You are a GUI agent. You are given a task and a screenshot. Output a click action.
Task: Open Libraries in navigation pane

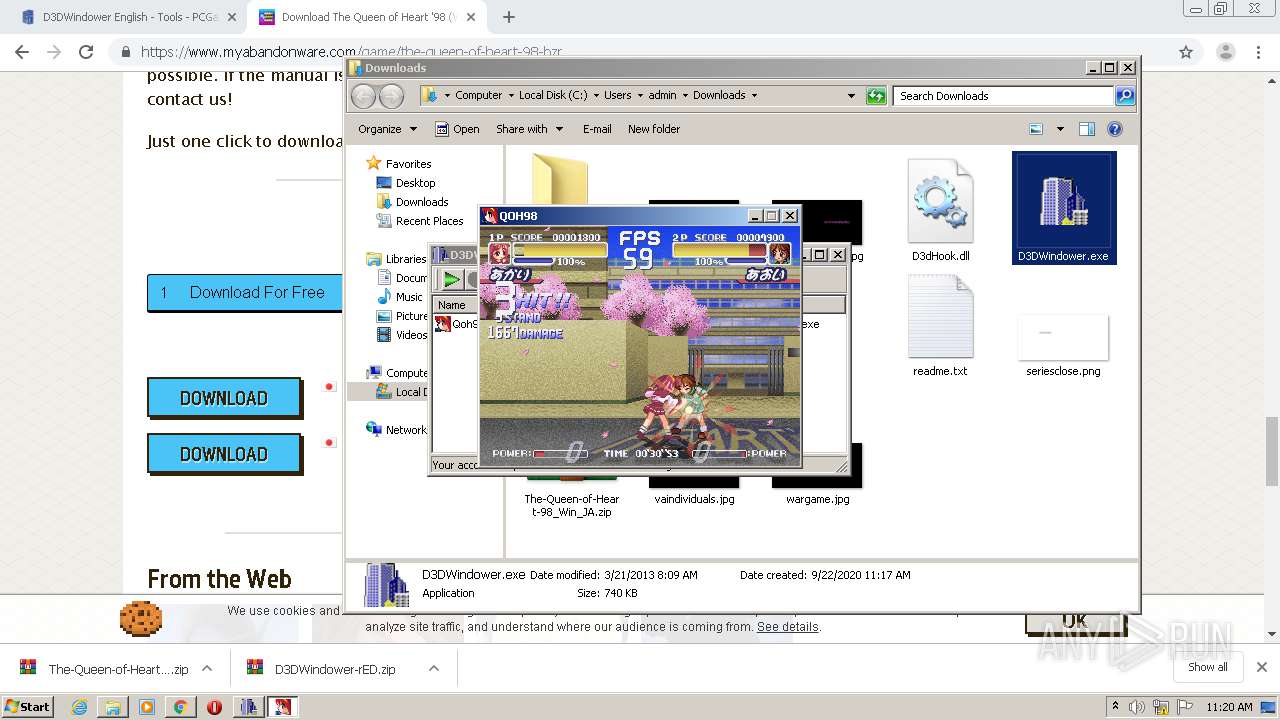coord(406,259)
